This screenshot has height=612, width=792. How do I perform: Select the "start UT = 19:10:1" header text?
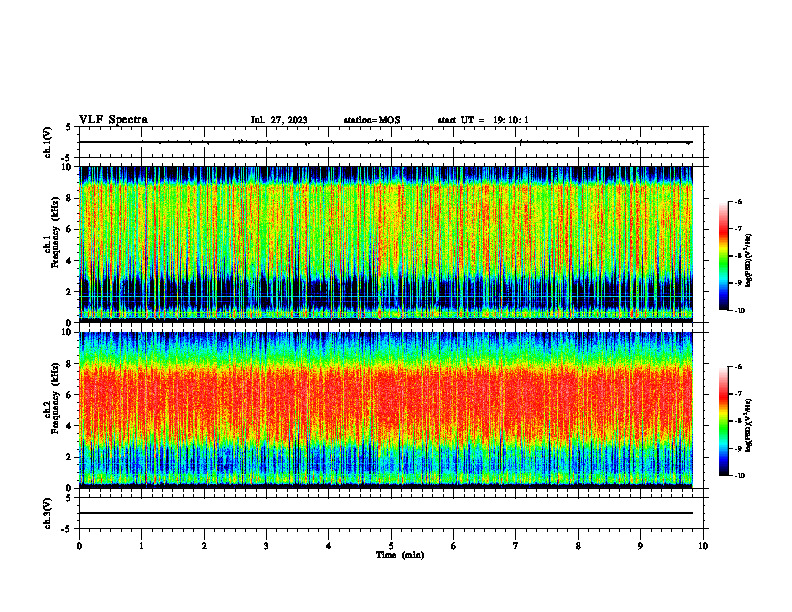coord(483,120)
